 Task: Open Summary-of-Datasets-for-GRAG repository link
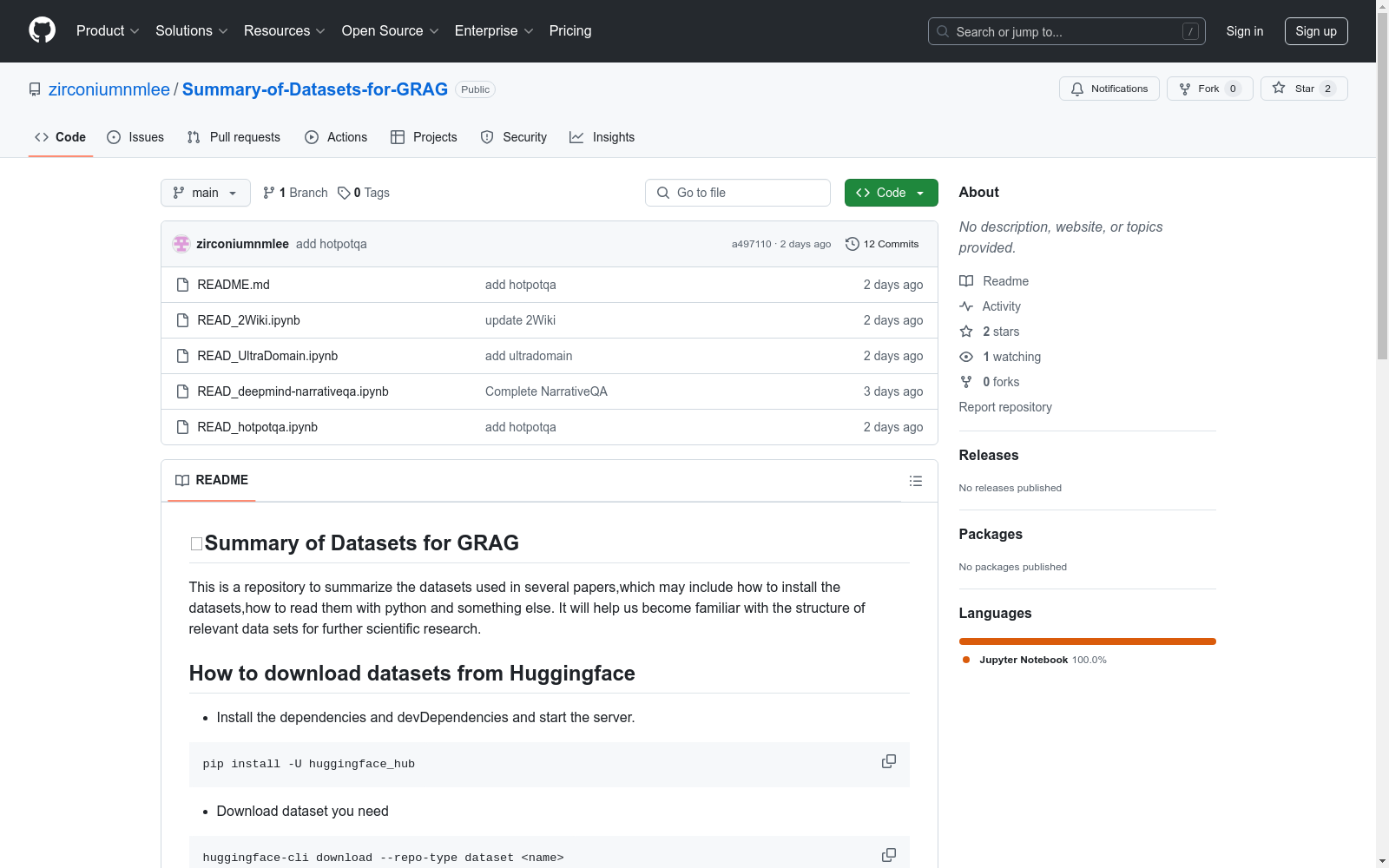tap(315, 89)
